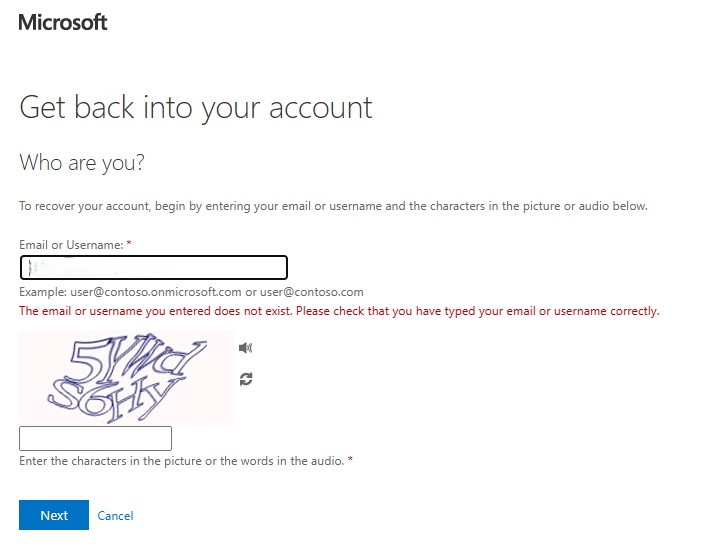Click the user@contoso.onmicrosoft.com example text

156,291
